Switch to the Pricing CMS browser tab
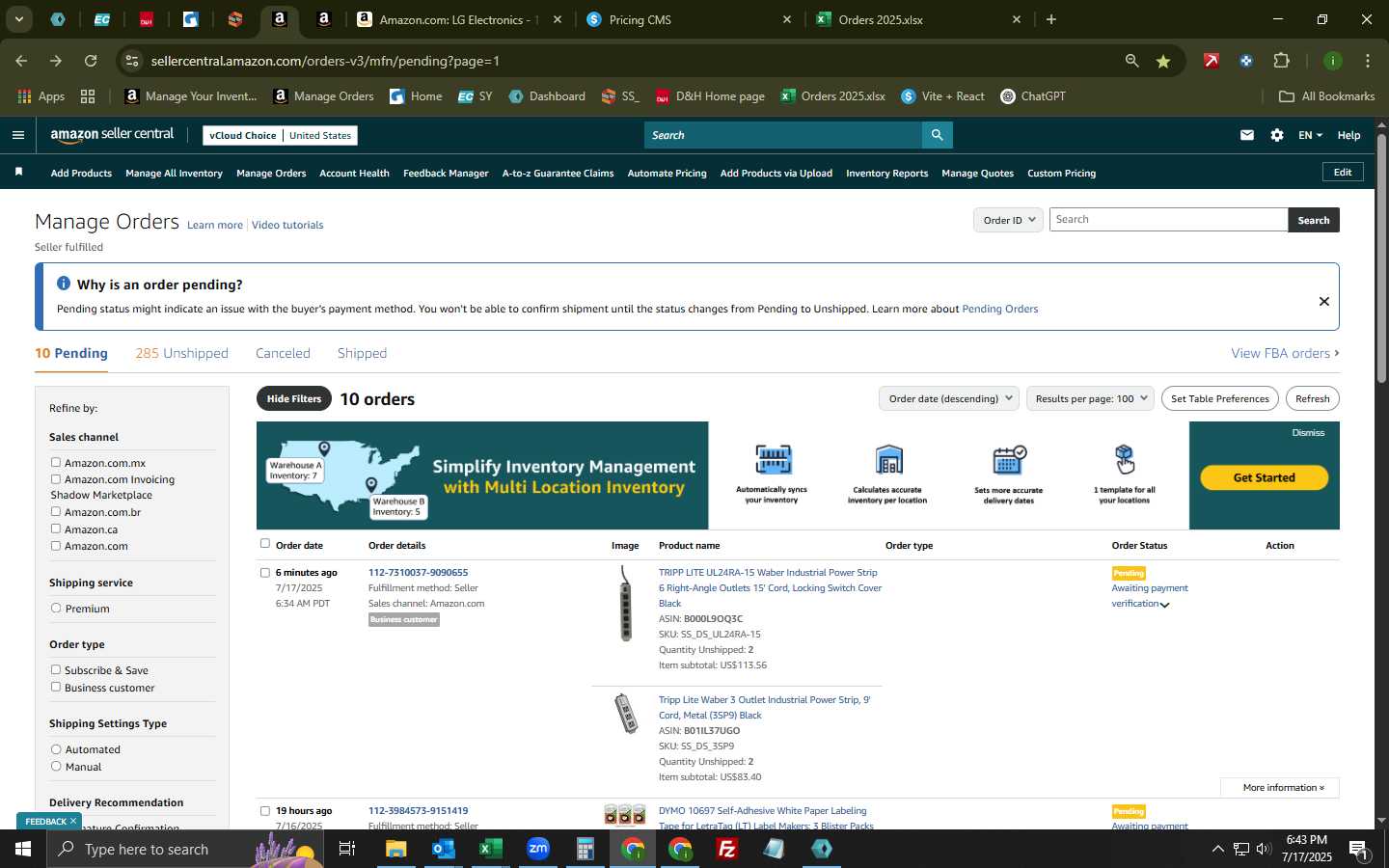 point(688,19)
